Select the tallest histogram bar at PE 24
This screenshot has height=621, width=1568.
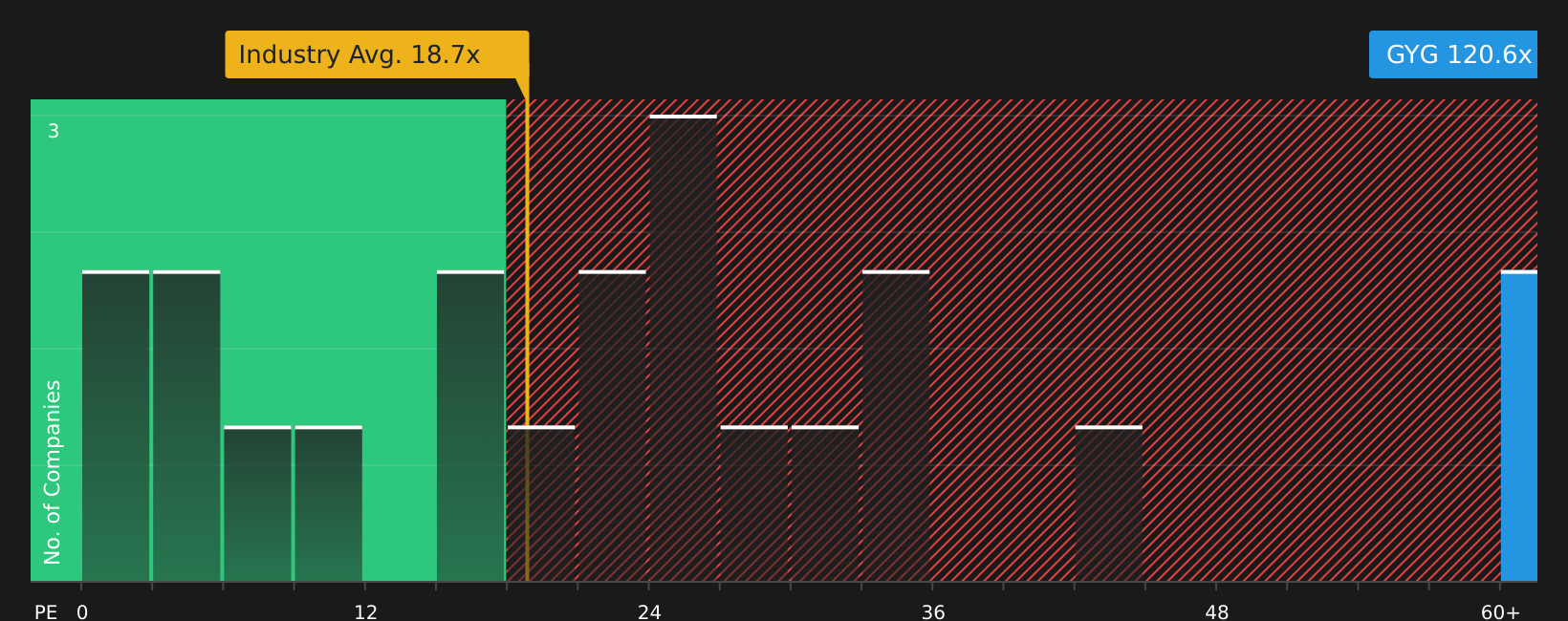pyautogui.click(x=683, y=349)
